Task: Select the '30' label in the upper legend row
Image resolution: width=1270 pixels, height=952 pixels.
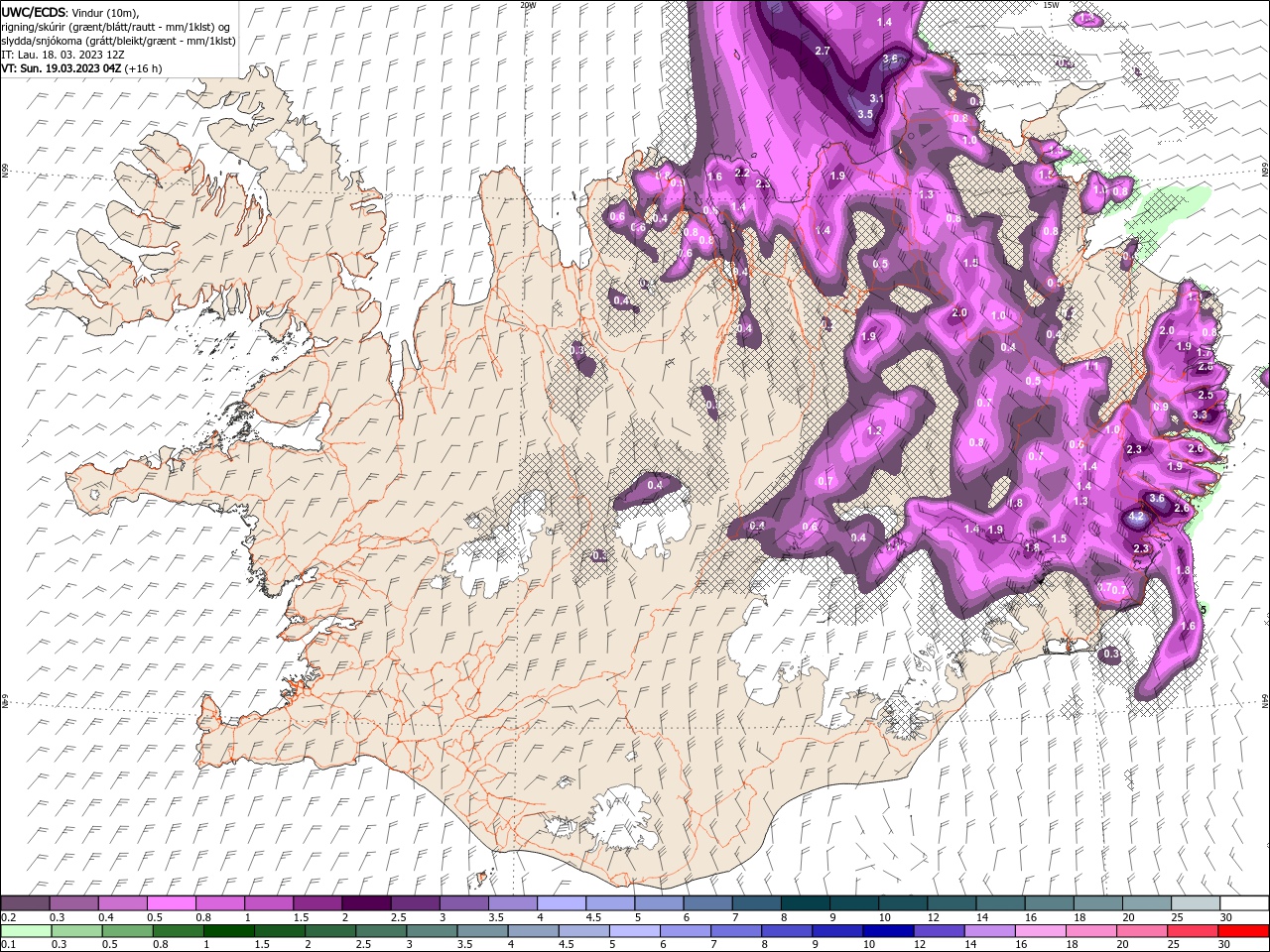Action: [1225, 917]
